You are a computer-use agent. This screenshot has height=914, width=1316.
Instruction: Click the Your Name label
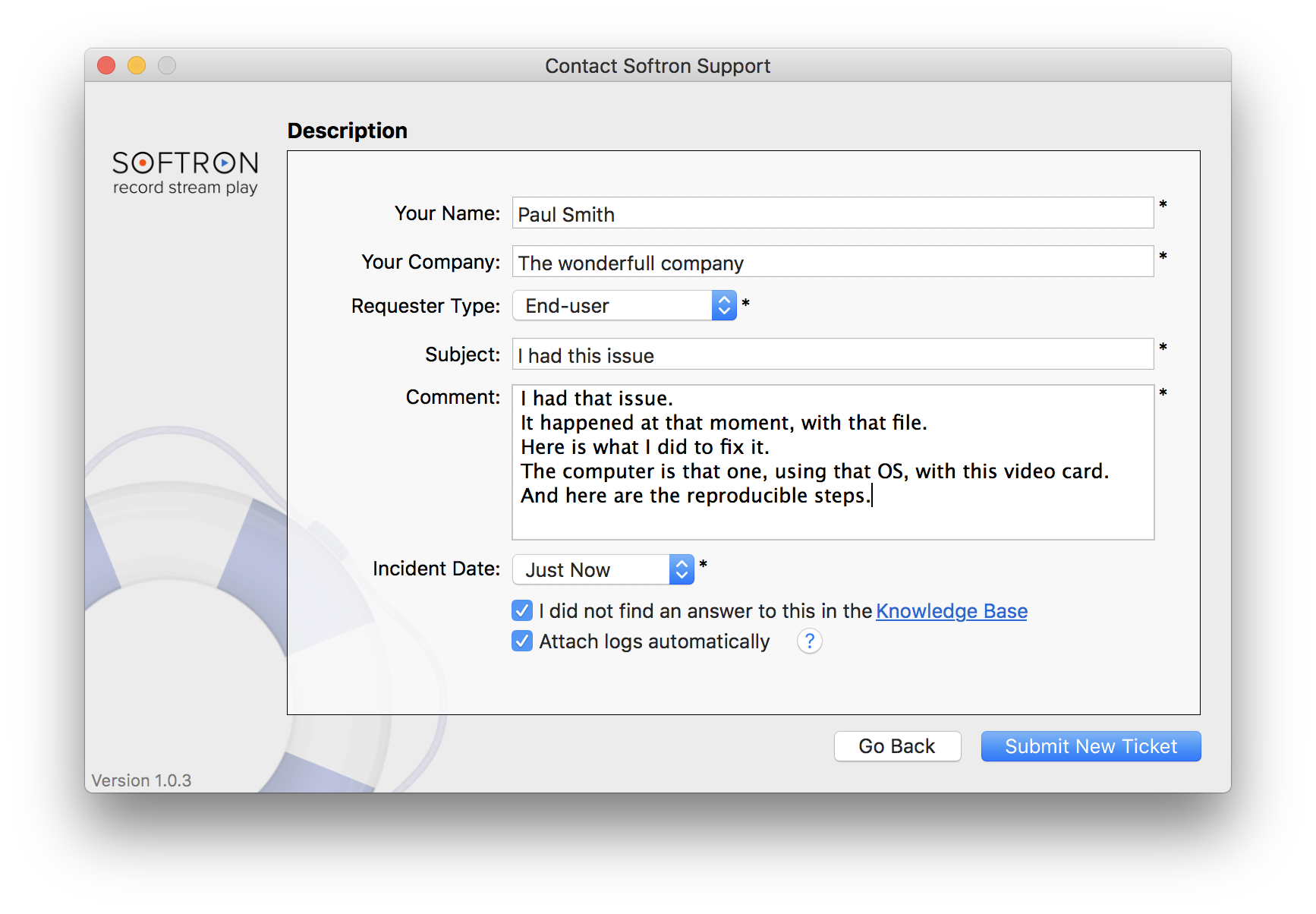[447, 213]
